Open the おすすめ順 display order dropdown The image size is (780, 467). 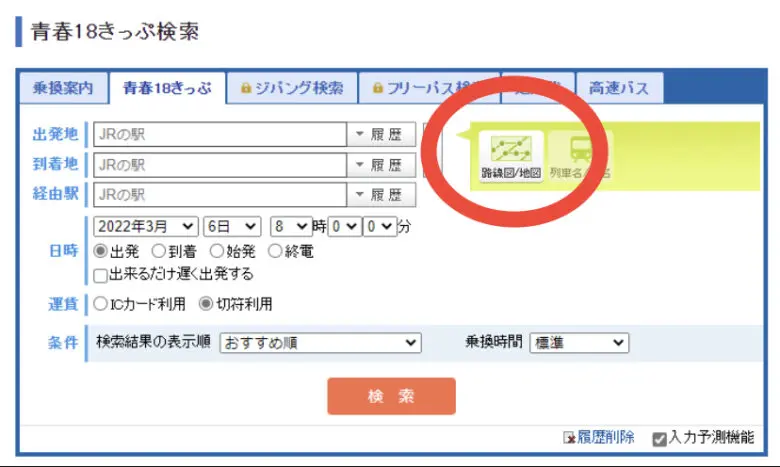coord(320,343)
